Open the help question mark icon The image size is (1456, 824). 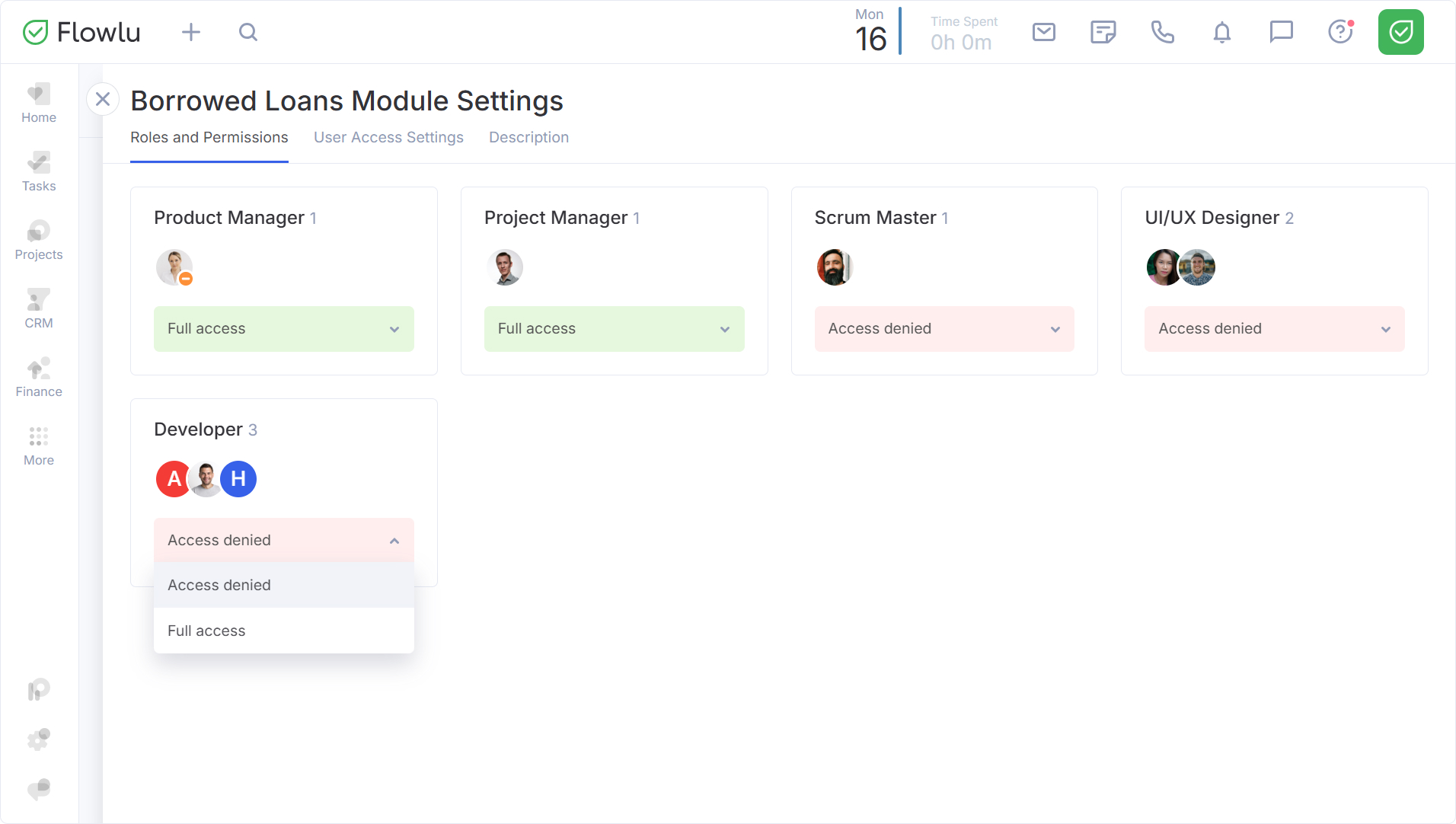(x=1340, y=32)
